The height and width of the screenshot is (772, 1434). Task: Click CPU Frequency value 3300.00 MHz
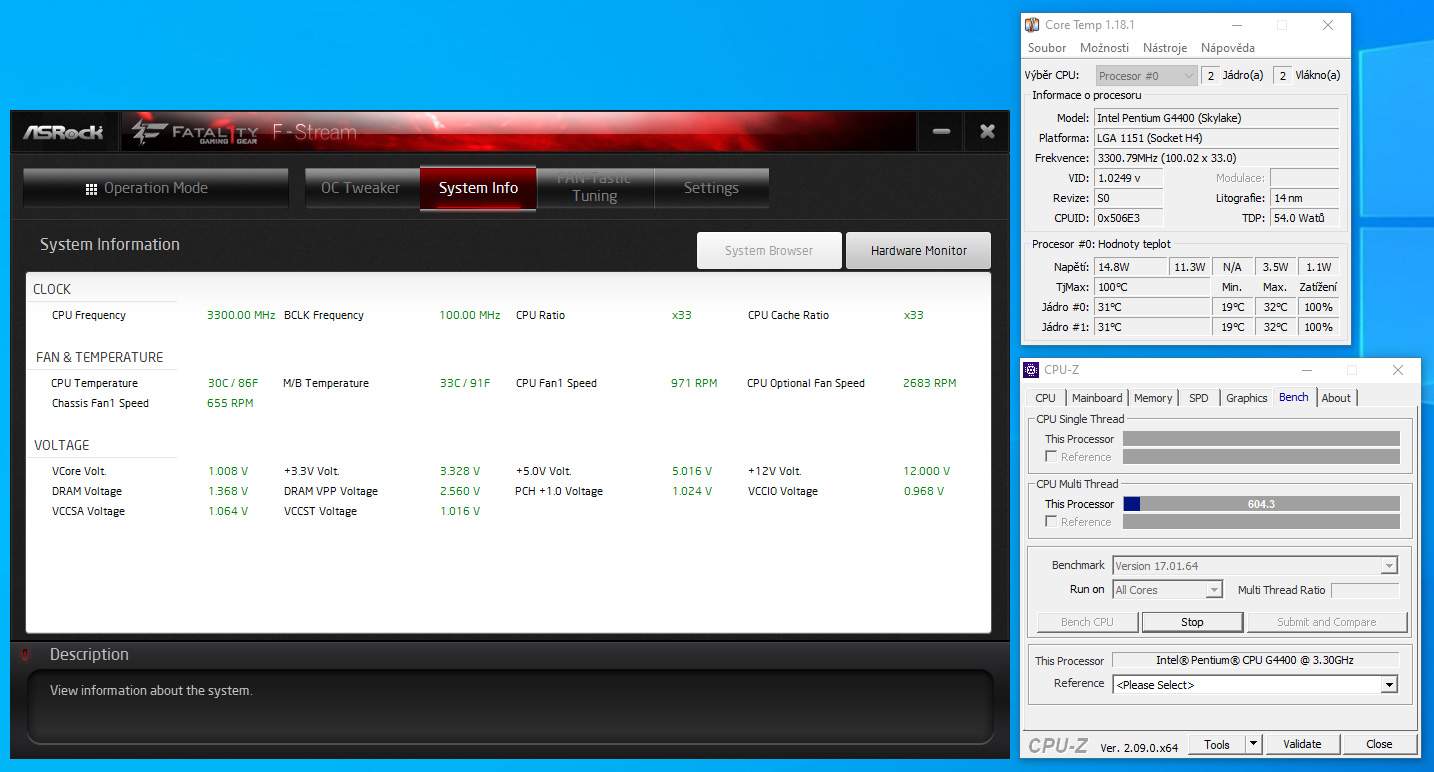tap(241, 315)
